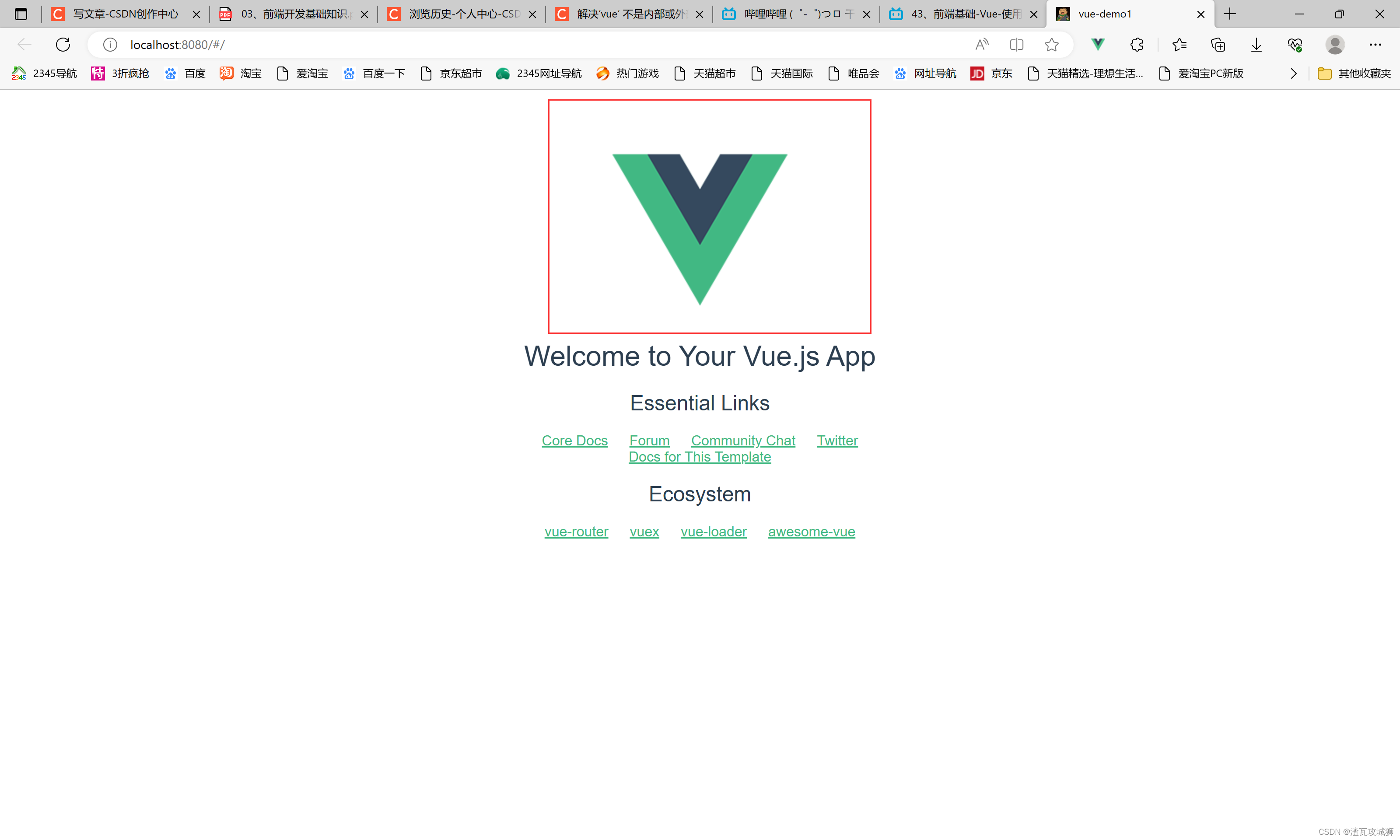Open the vue-router link

coord(577,531)
